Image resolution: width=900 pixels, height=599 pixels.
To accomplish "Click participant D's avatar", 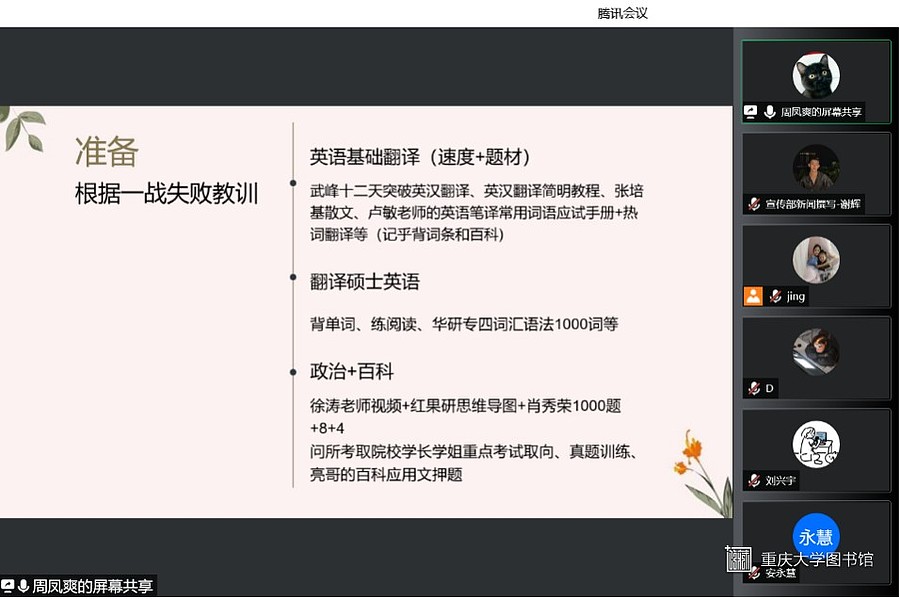I will (x=816, y=352).
